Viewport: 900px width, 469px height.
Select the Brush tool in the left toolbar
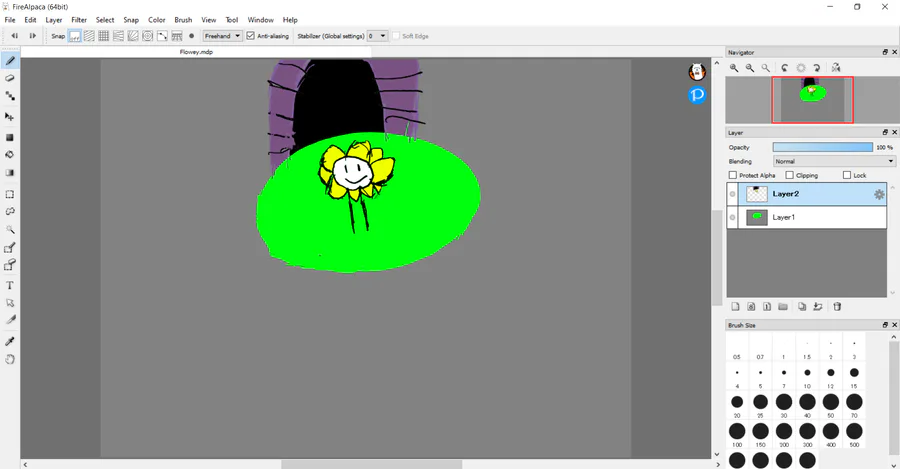tap(10, 61)
